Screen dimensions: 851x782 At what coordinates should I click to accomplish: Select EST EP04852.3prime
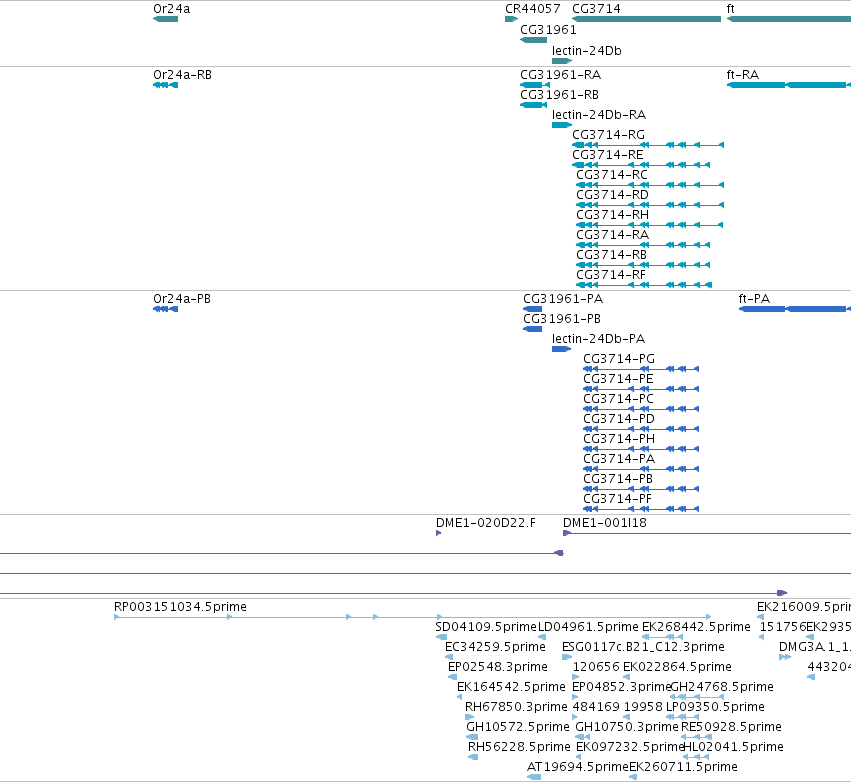[x=575, y=697]
